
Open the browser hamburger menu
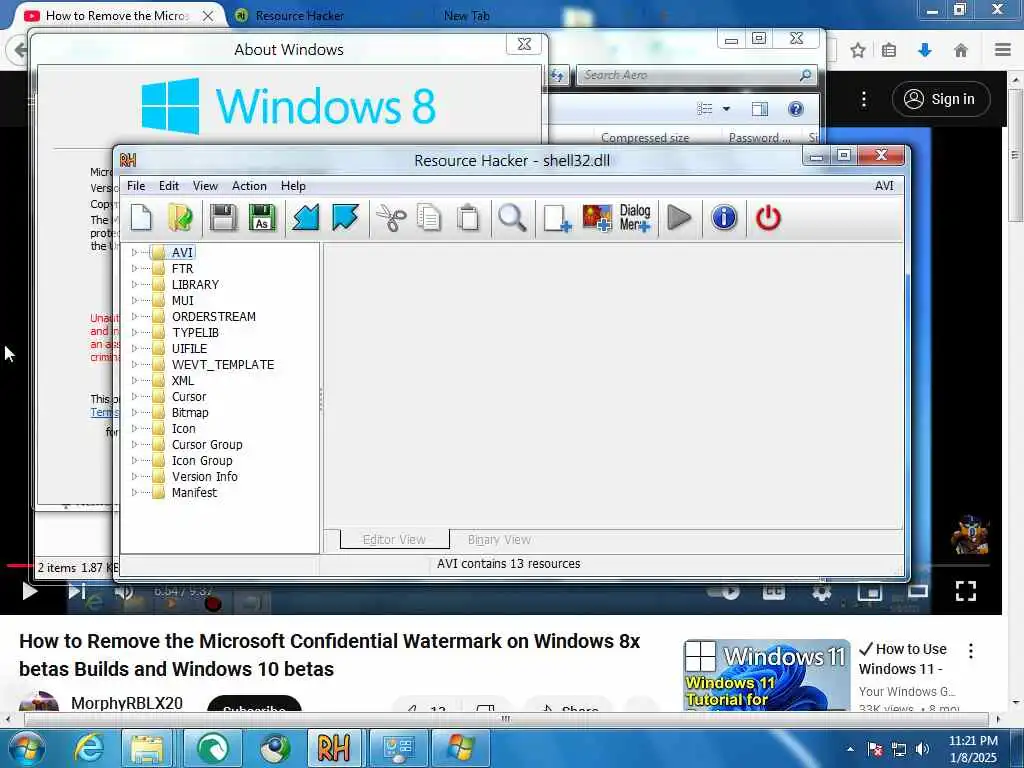(1003, 50)
